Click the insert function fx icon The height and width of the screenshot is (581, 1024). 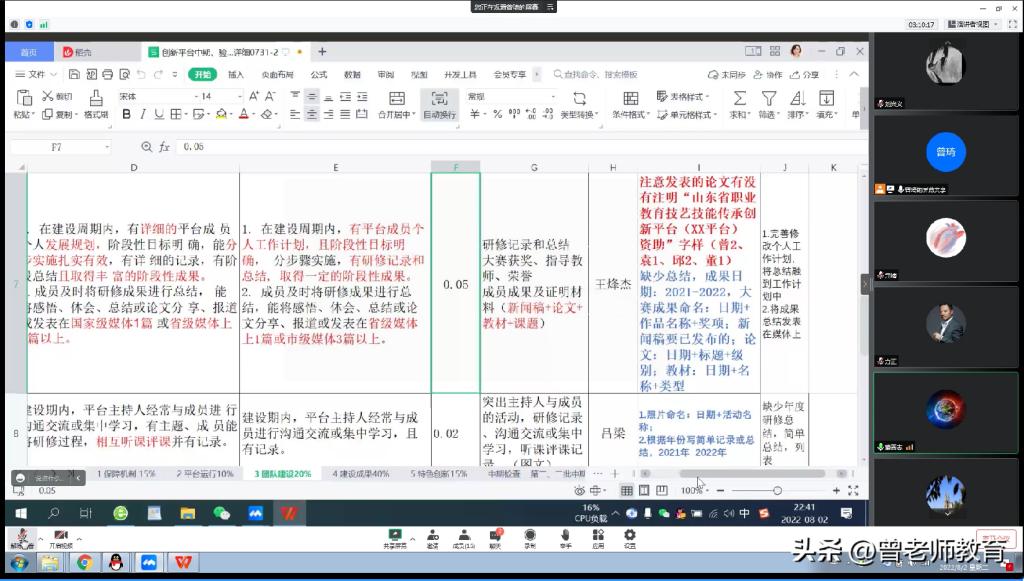[164, 147]
